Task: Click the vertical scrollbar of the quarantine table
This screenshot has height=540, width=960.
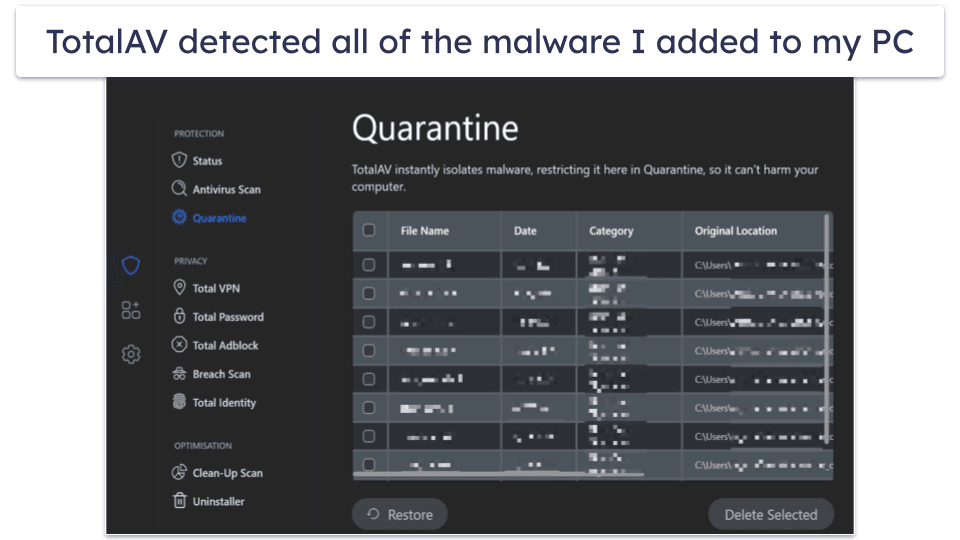Action: [829, 328]
